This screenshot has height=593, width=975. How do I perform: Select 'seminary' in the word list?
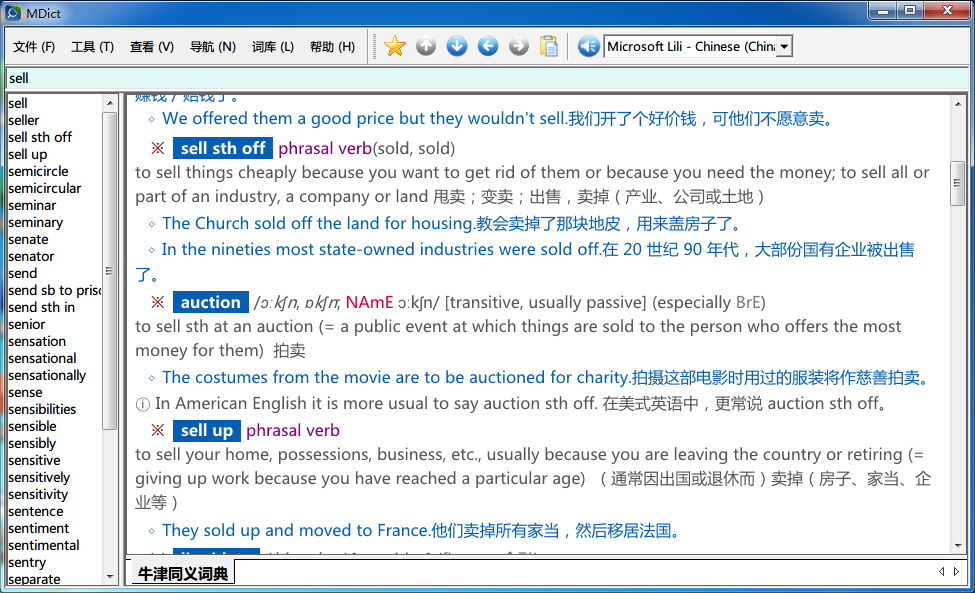click(35, 222)
